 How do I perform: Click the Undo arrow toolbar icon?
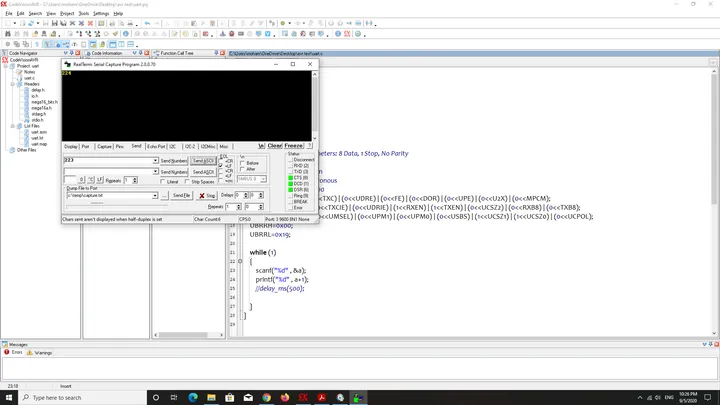[147, 23]
